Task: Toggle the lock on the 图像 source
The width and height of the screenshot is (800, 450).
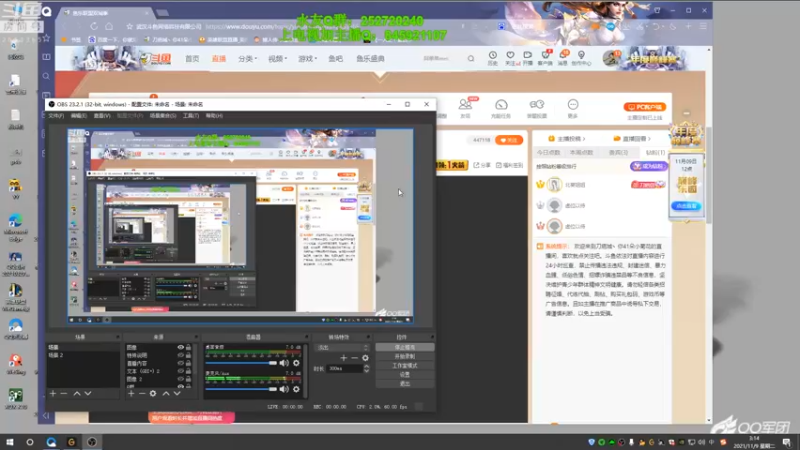Action: tap(189, 347)
